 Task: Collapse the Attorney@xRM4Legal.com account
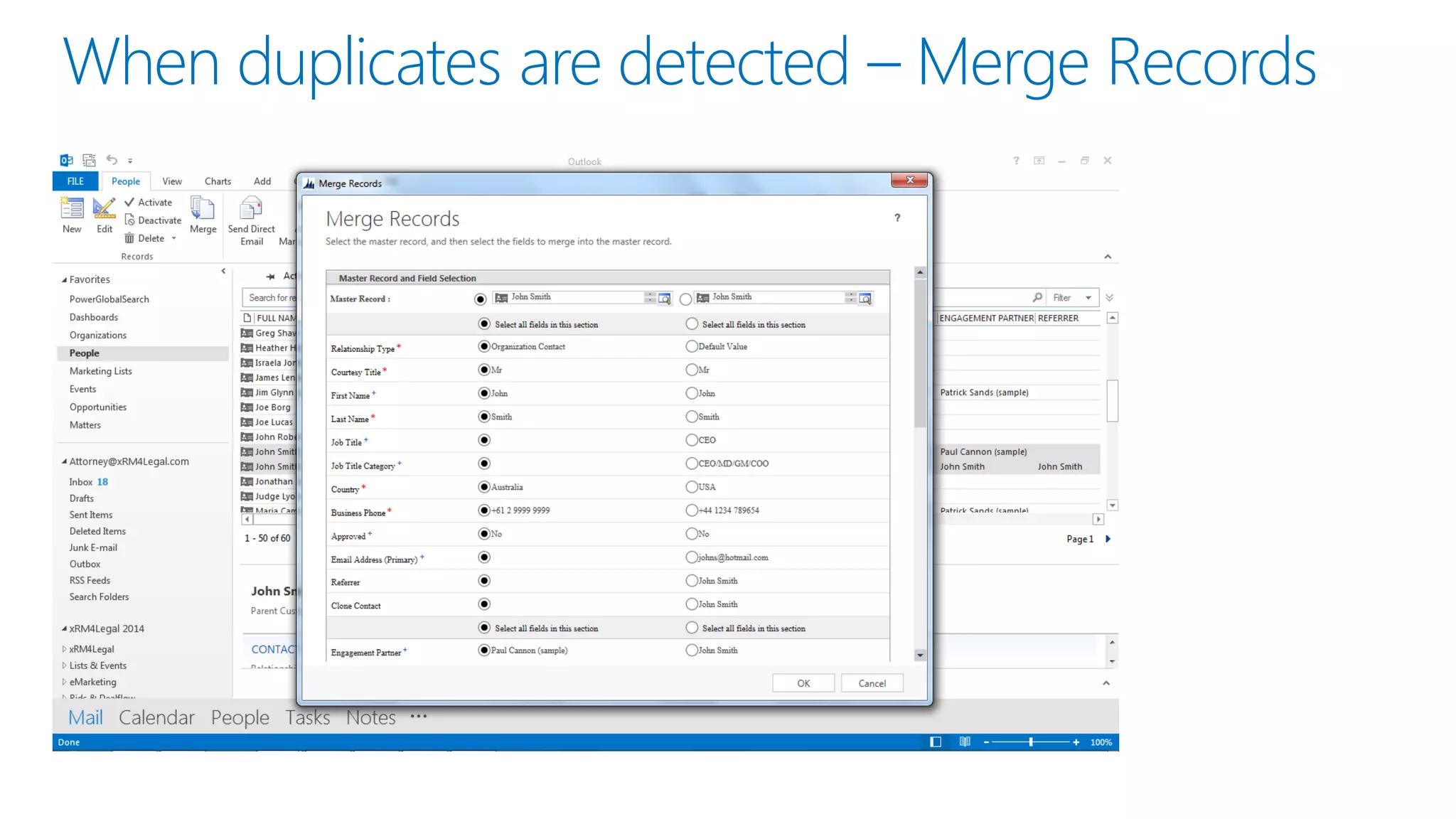tap(64, 462)
